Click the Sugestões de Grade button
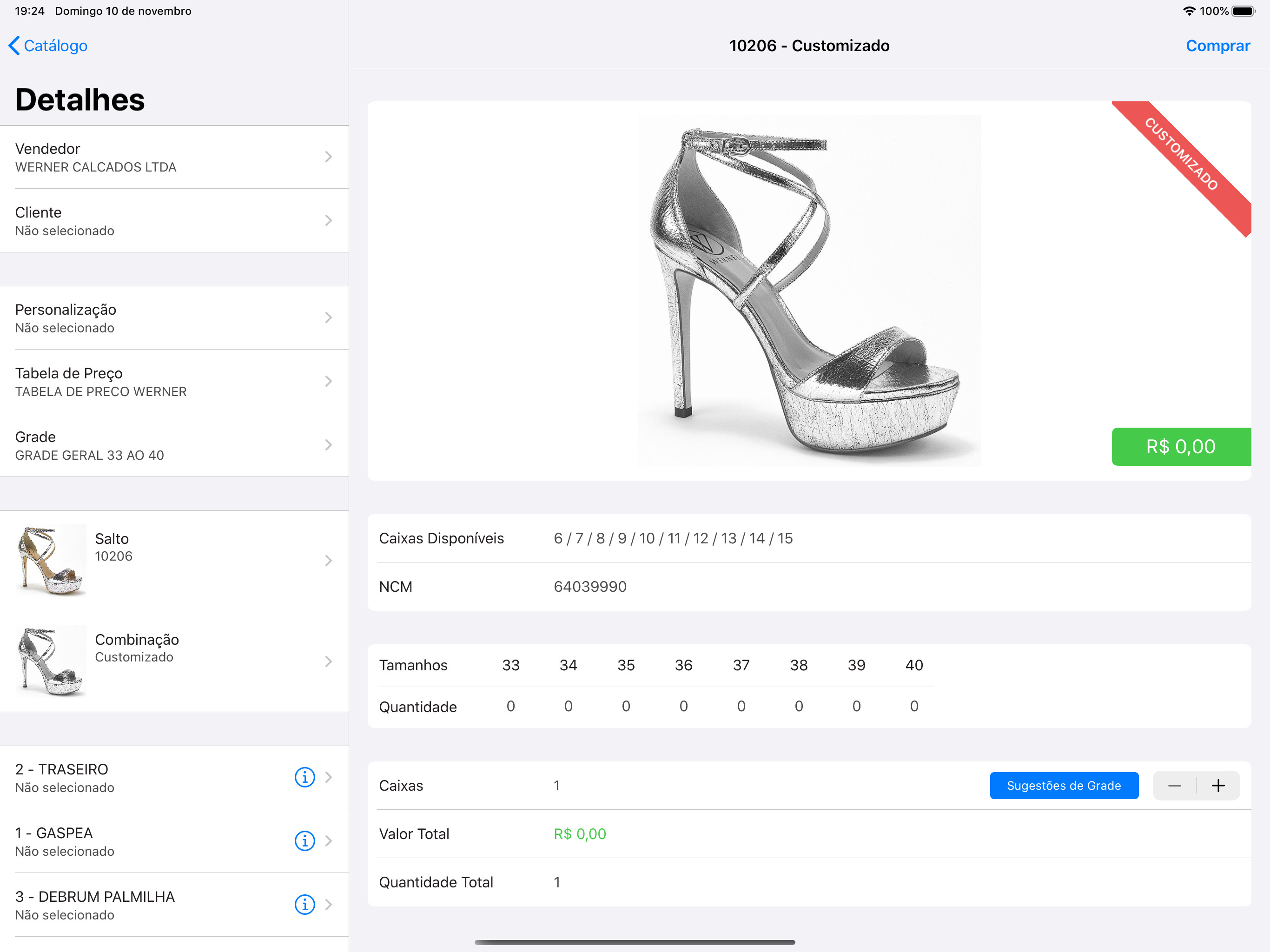This screenshot has height=952, width=1270. click(x=1064, y=786)
